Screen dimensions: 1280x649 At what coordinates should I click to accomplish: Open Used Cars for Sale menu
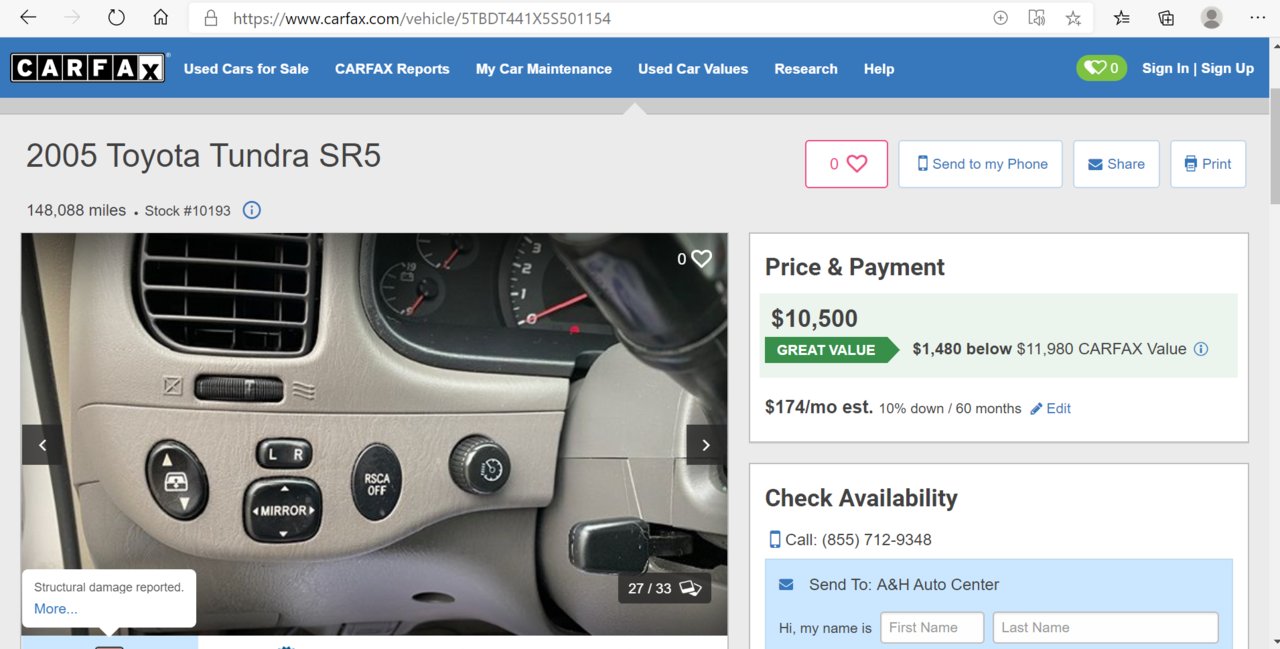pos(246,69)
